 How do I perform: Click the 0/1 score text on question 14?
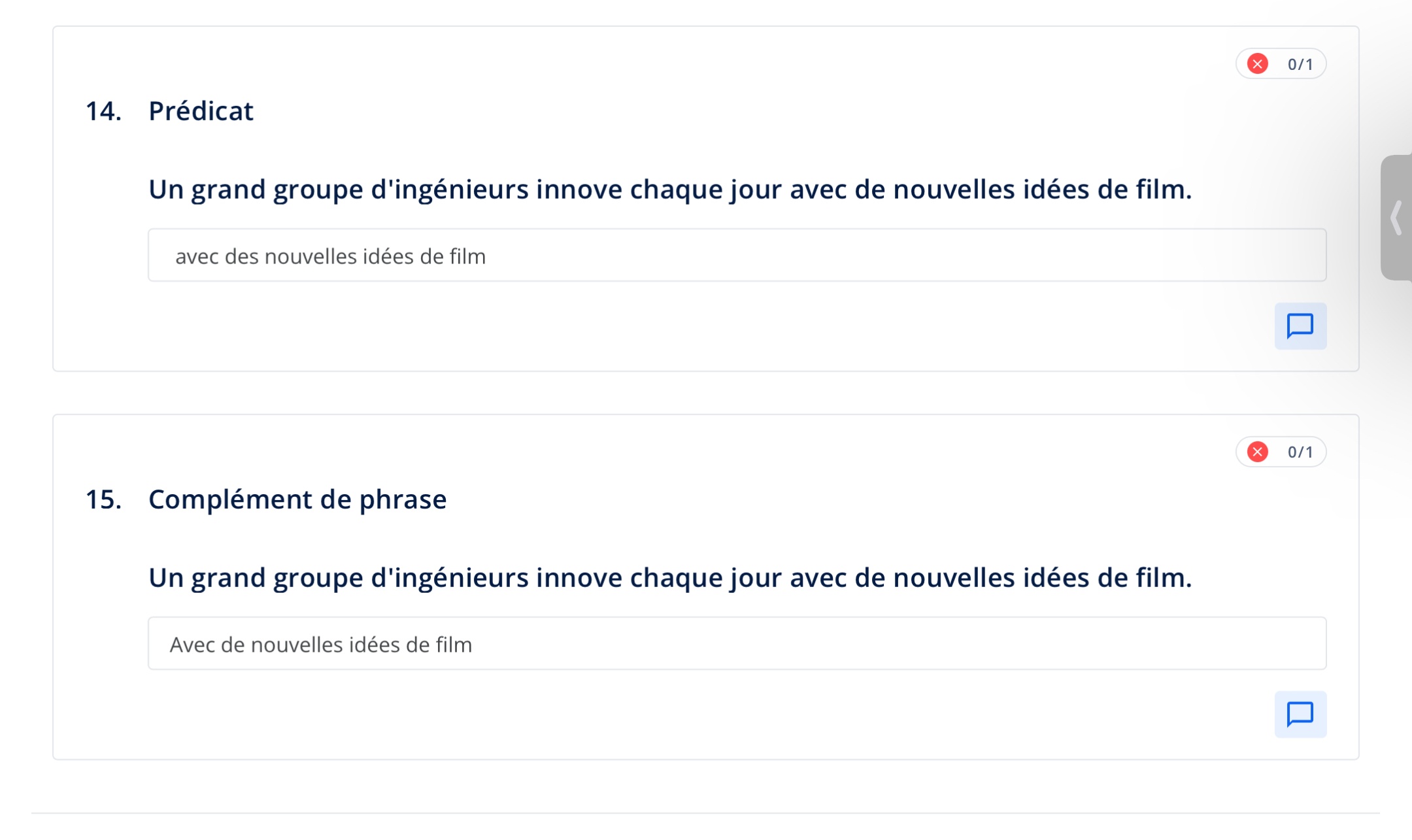pos(1300,64)
